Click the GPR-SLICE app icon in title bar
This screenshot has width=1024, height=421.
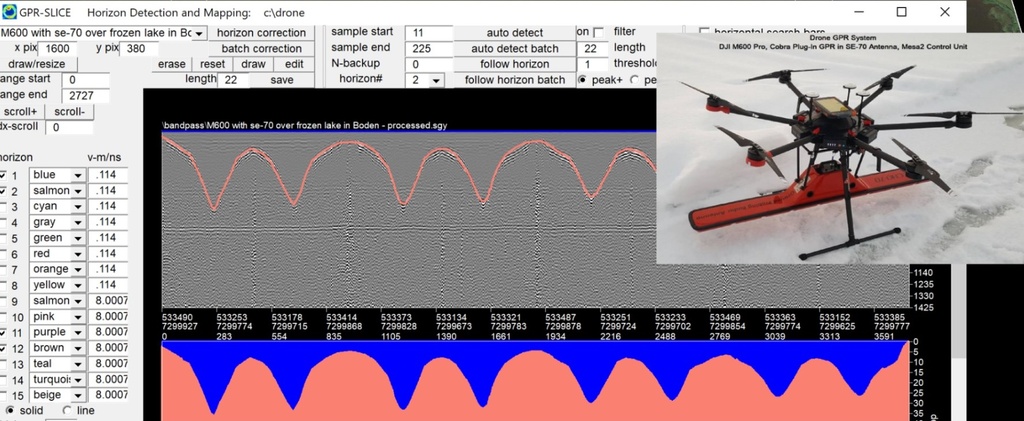[10, 12]
